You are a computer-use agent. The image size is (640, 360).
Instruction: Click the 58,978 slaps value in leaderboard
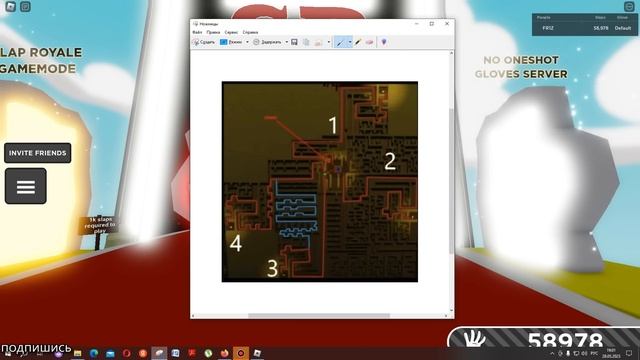pos(601,28)
